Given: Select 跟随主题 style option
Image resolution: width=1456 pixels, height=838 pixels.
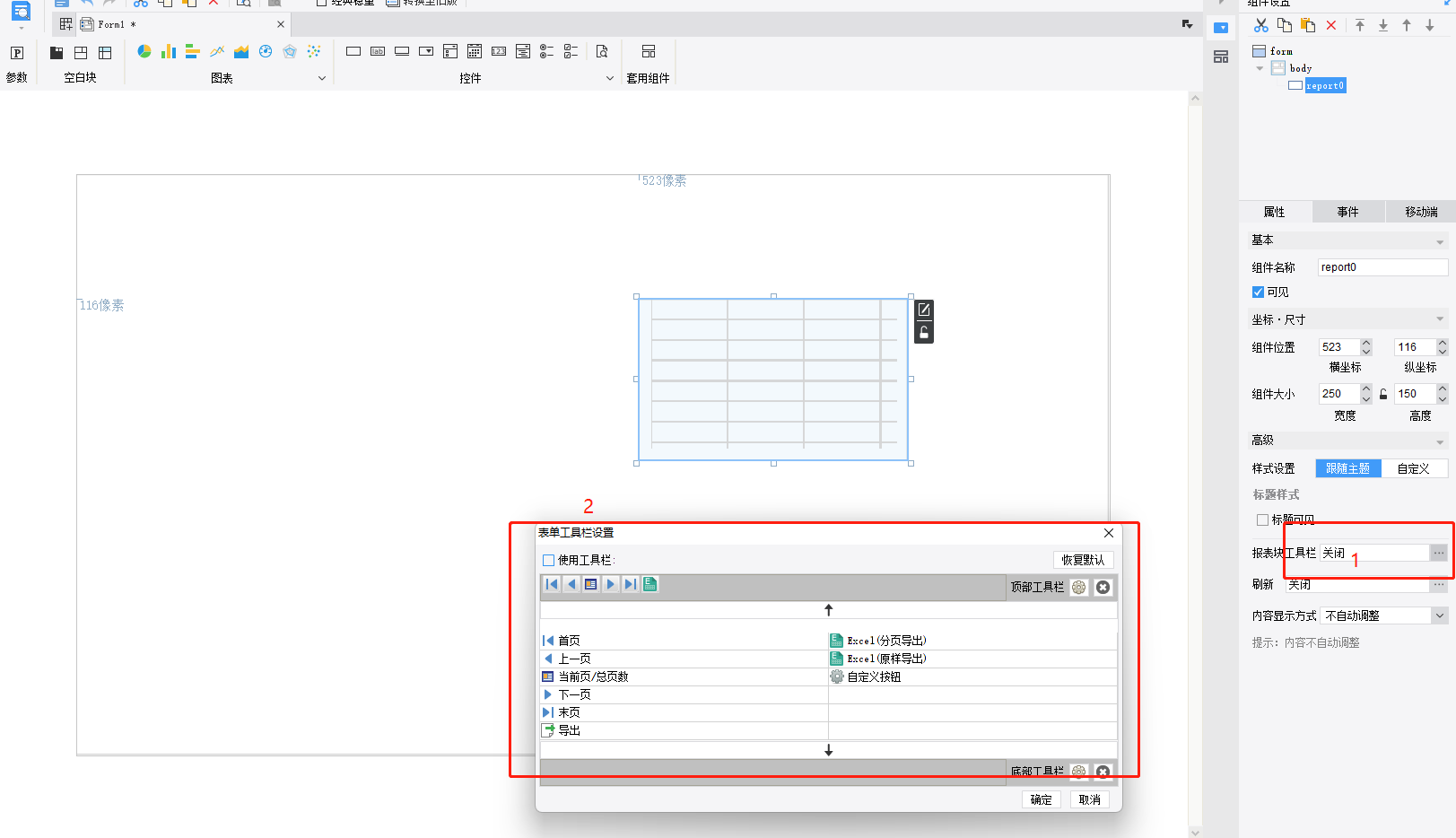Looking at the screenshot, I should pos(1348,468).
